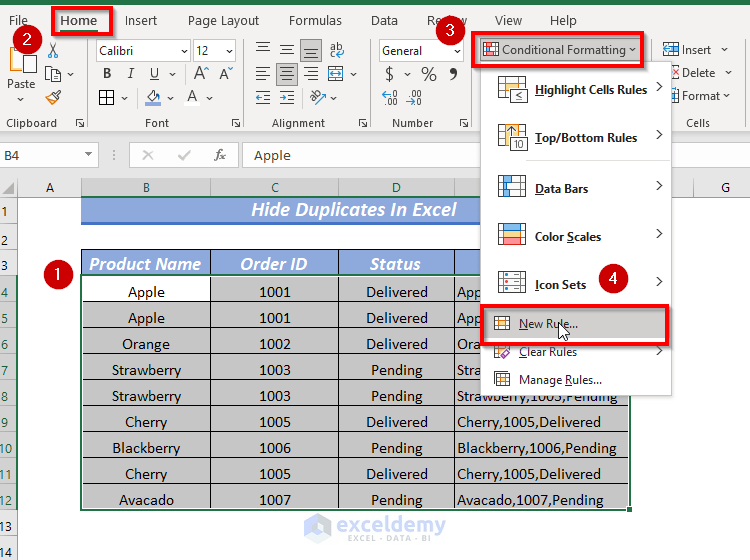Switch to the Page Layout tab
Screen dimensions: 750x560
pyautogui.click(x=223, y=21)
